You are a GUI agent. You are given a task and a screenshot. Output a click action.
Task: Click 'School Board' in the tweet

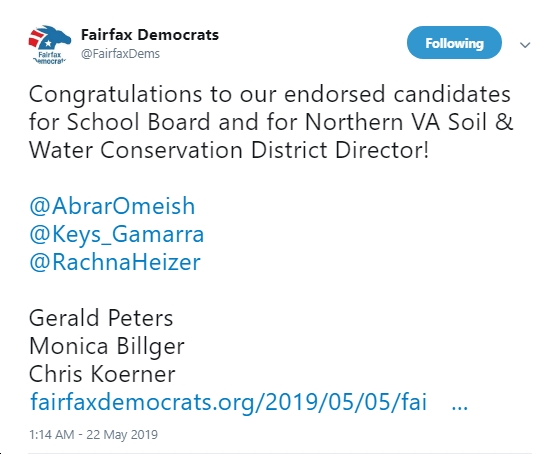(x=138, y=122)
